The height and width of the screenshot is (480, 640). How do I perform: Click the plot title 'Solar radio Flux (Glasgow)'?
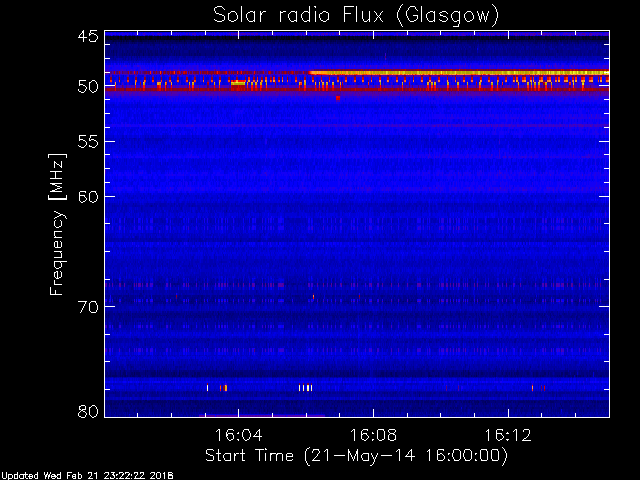coord(356,16)
